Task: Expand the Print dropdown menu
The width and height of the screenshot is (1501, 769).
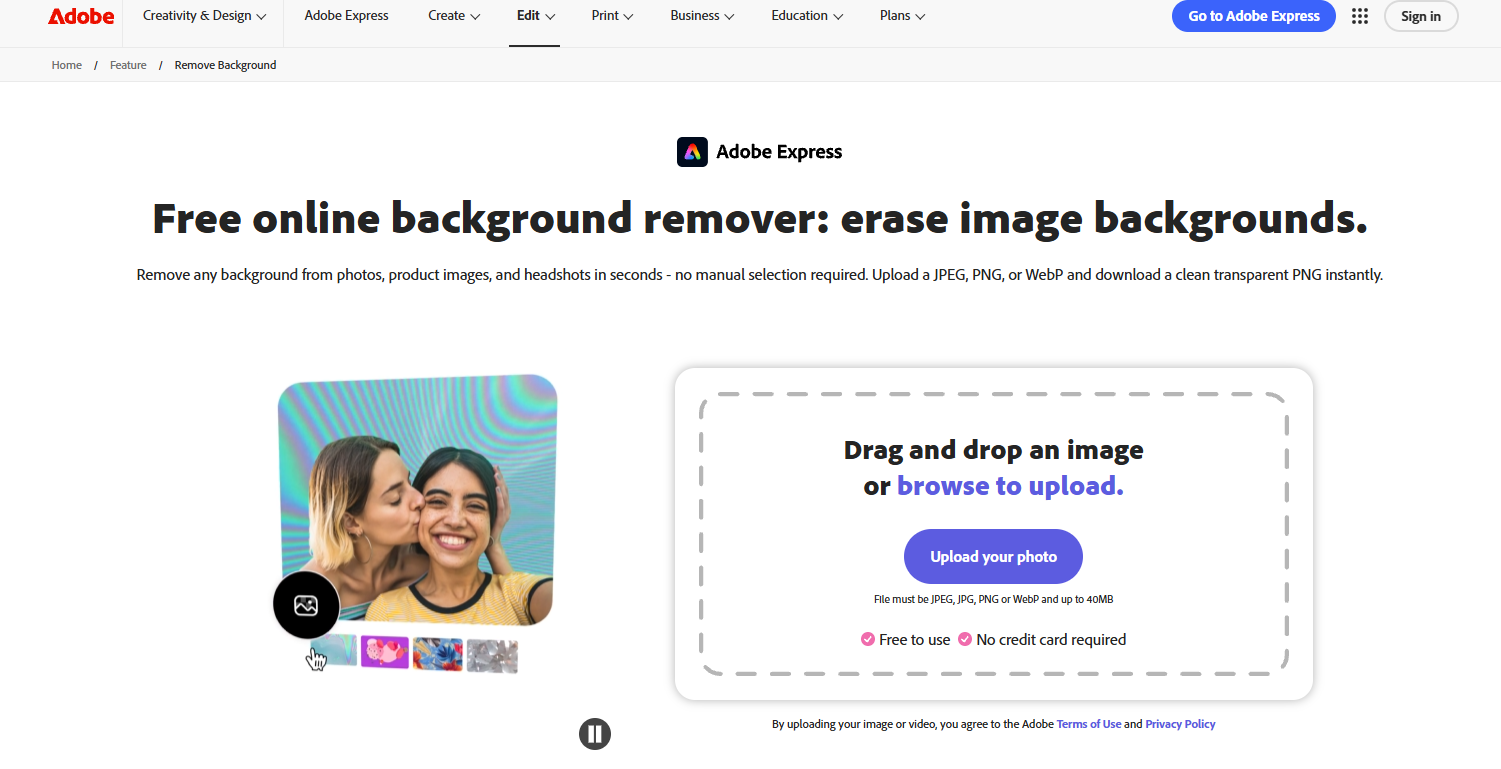Action: (612, 16)
